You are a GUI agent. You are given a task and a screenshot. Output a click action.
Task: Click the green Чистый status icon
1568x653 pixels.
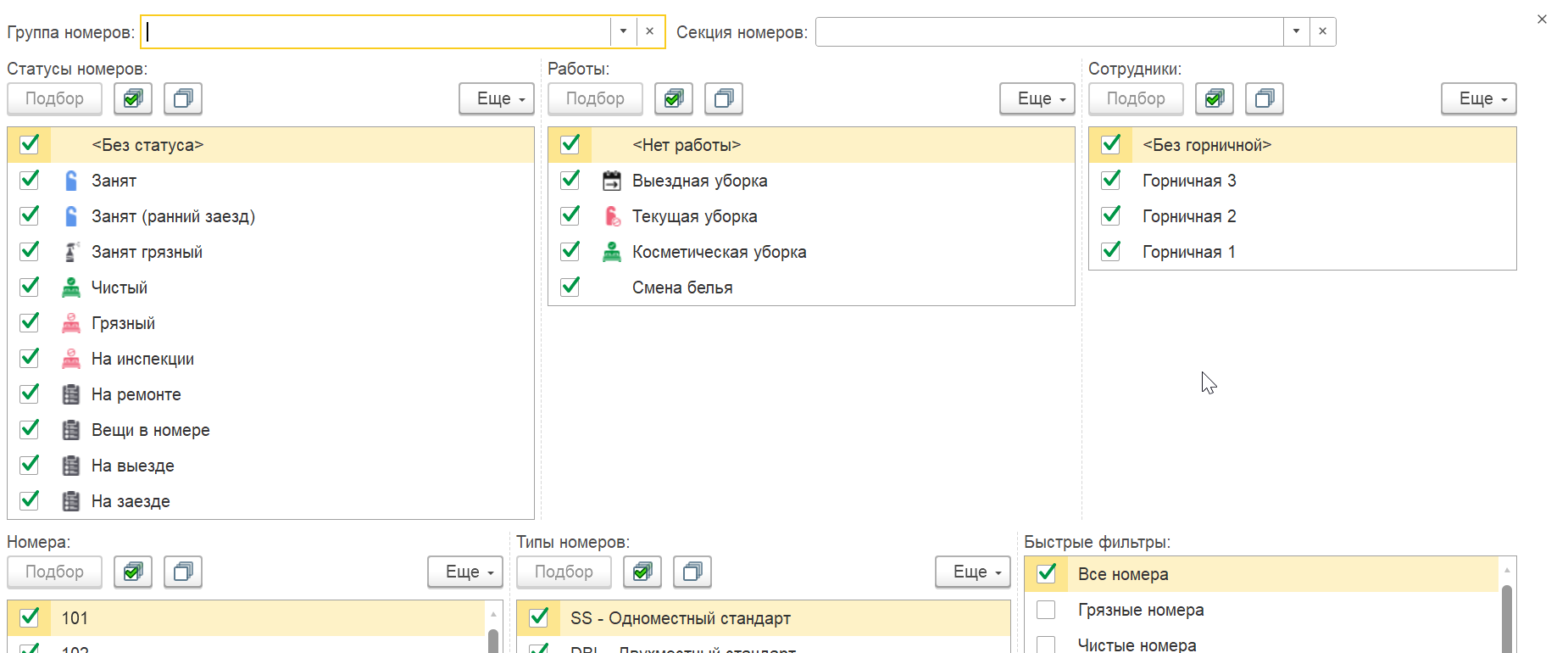tap(71, 287)
